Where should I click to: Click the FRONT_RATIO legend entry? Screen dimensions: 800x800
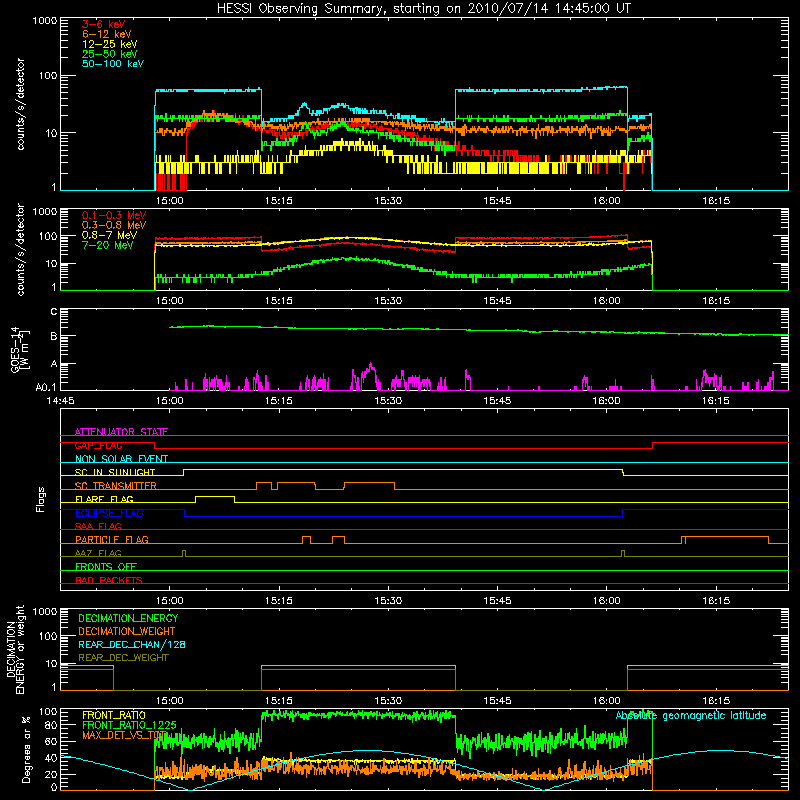coord(114,715)
